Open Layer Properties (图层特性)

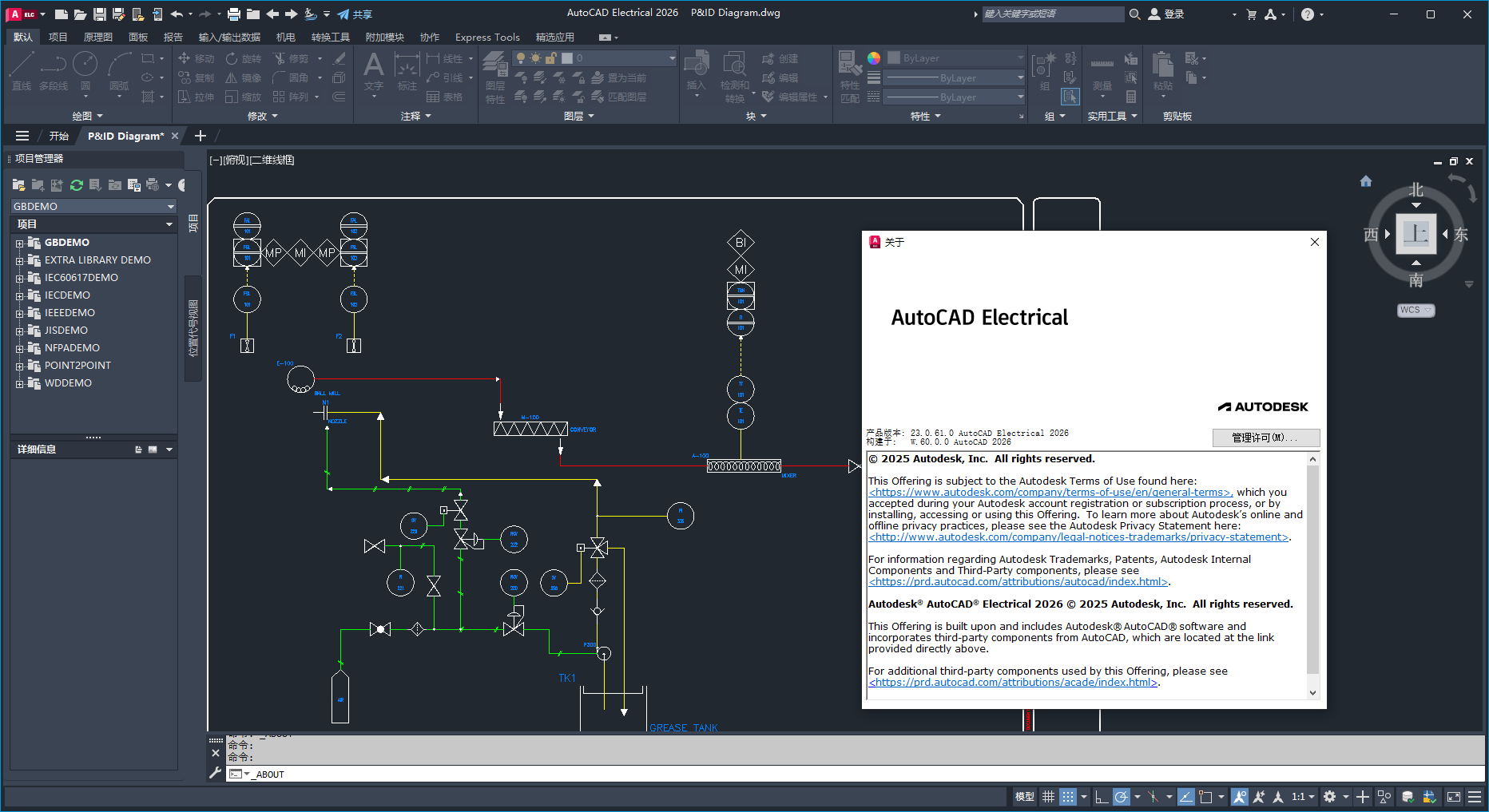(x=495, y=77)
